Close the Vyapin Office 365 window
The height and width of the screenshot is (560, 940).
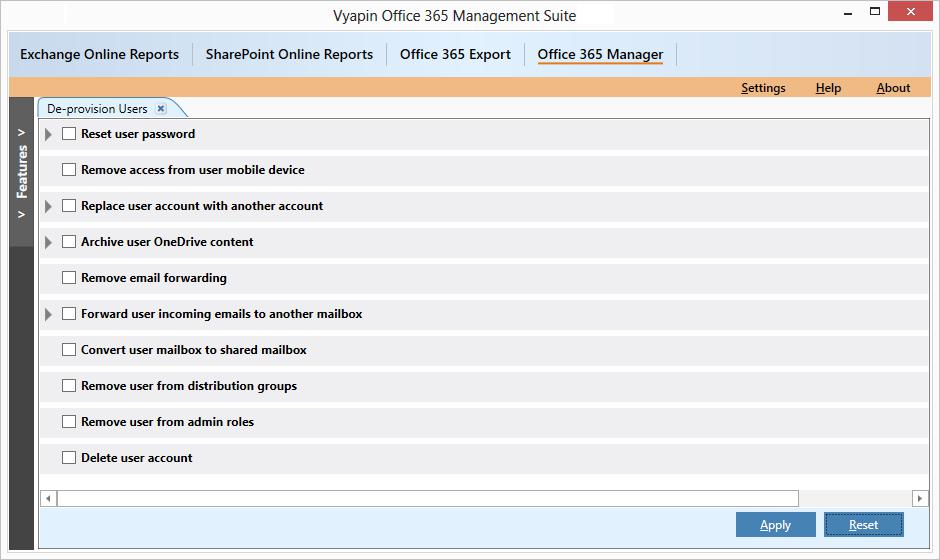pos(911,11)
